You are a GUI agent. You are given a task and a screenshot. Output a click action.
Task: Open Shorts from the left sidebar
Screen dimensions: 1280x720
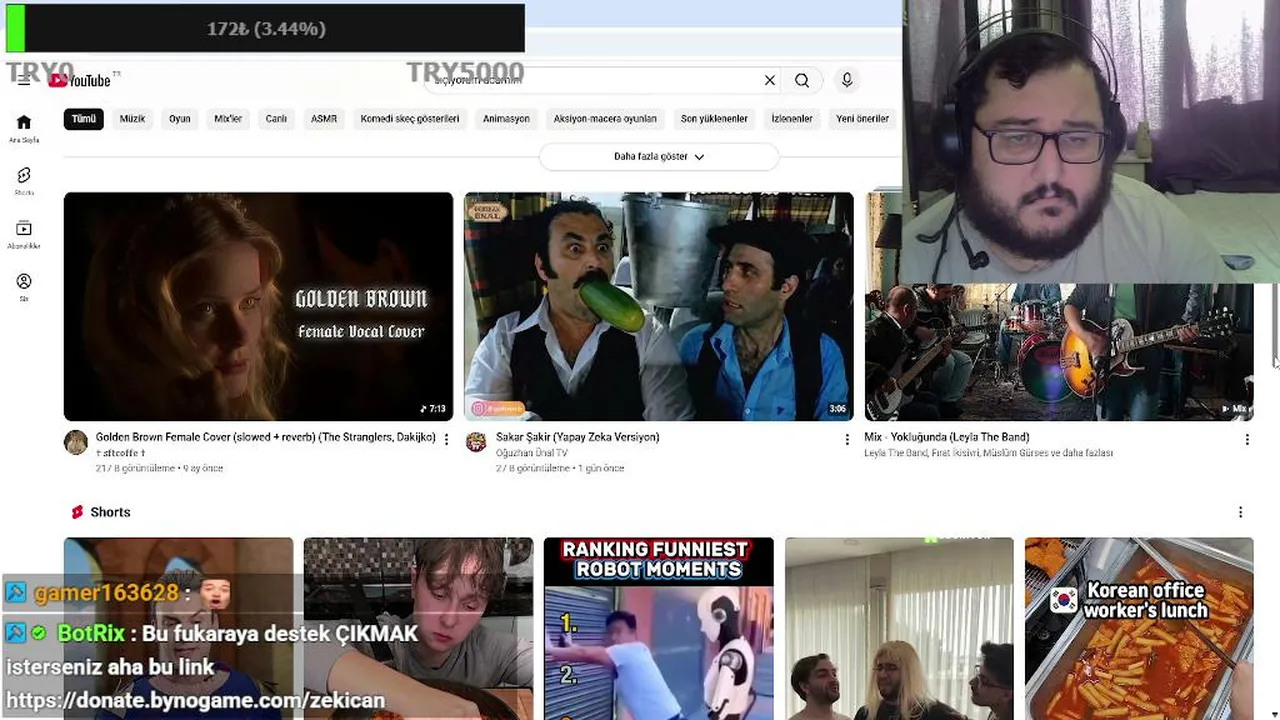[24, 181]
